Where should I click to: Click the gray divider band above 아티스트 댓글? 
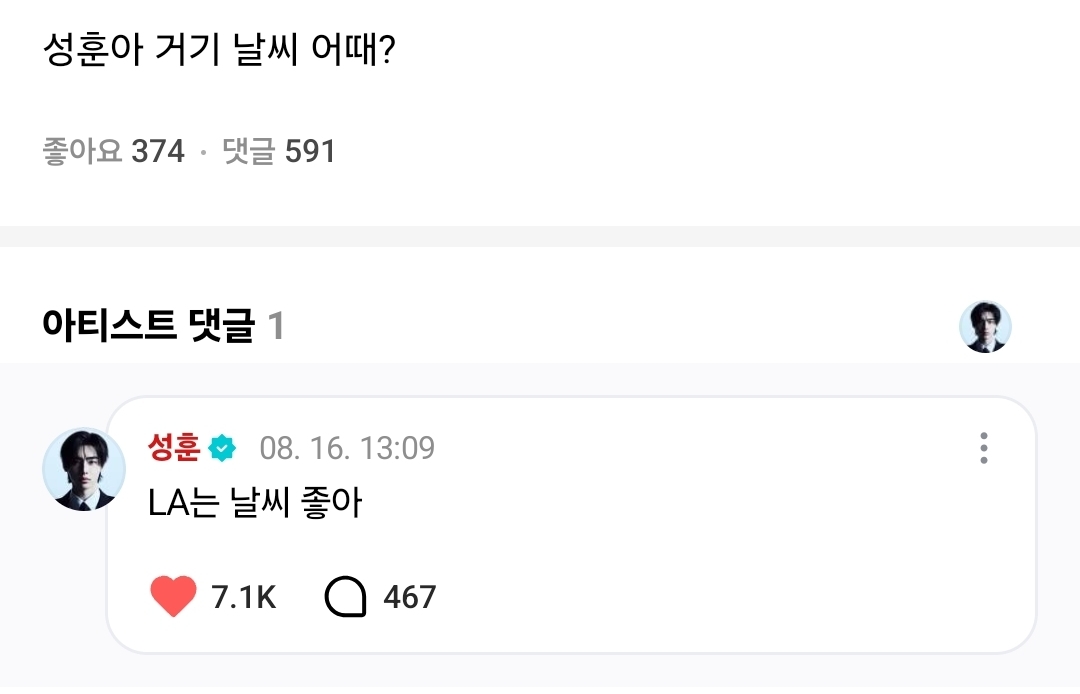coord(540,236)
